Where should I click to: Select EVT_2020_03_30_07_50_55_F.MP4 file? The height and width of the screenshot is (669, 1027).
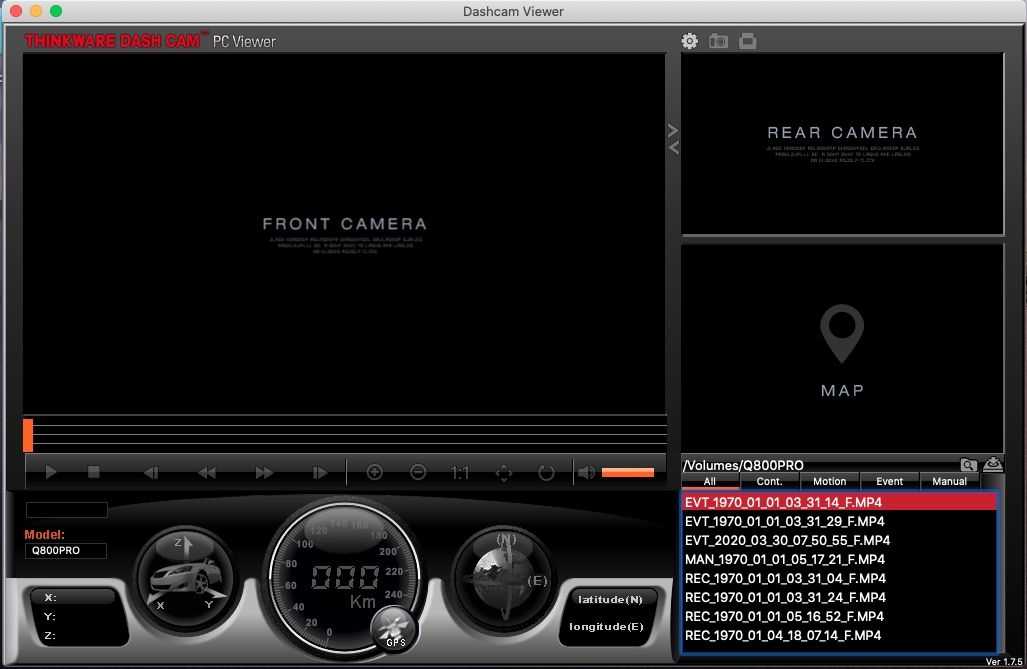click(840, 541)
